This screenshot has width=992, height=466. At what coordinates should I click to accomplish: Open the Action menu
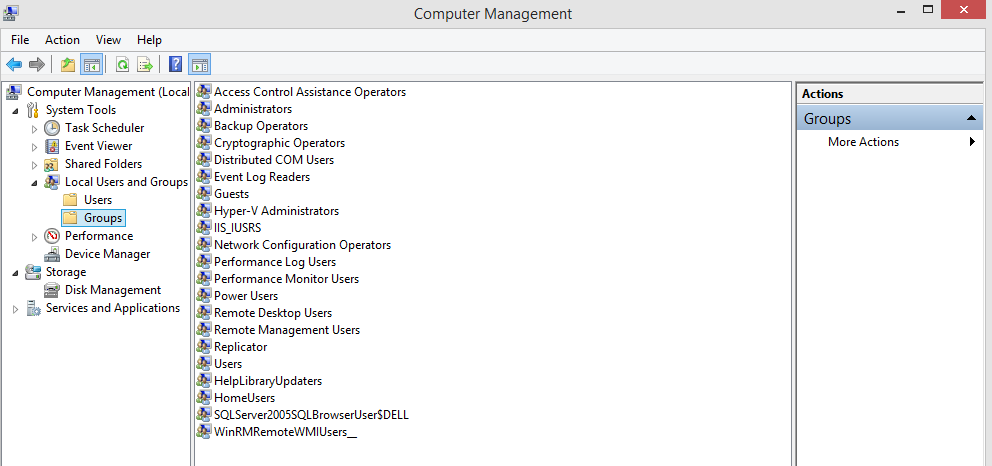pos(62,40)
